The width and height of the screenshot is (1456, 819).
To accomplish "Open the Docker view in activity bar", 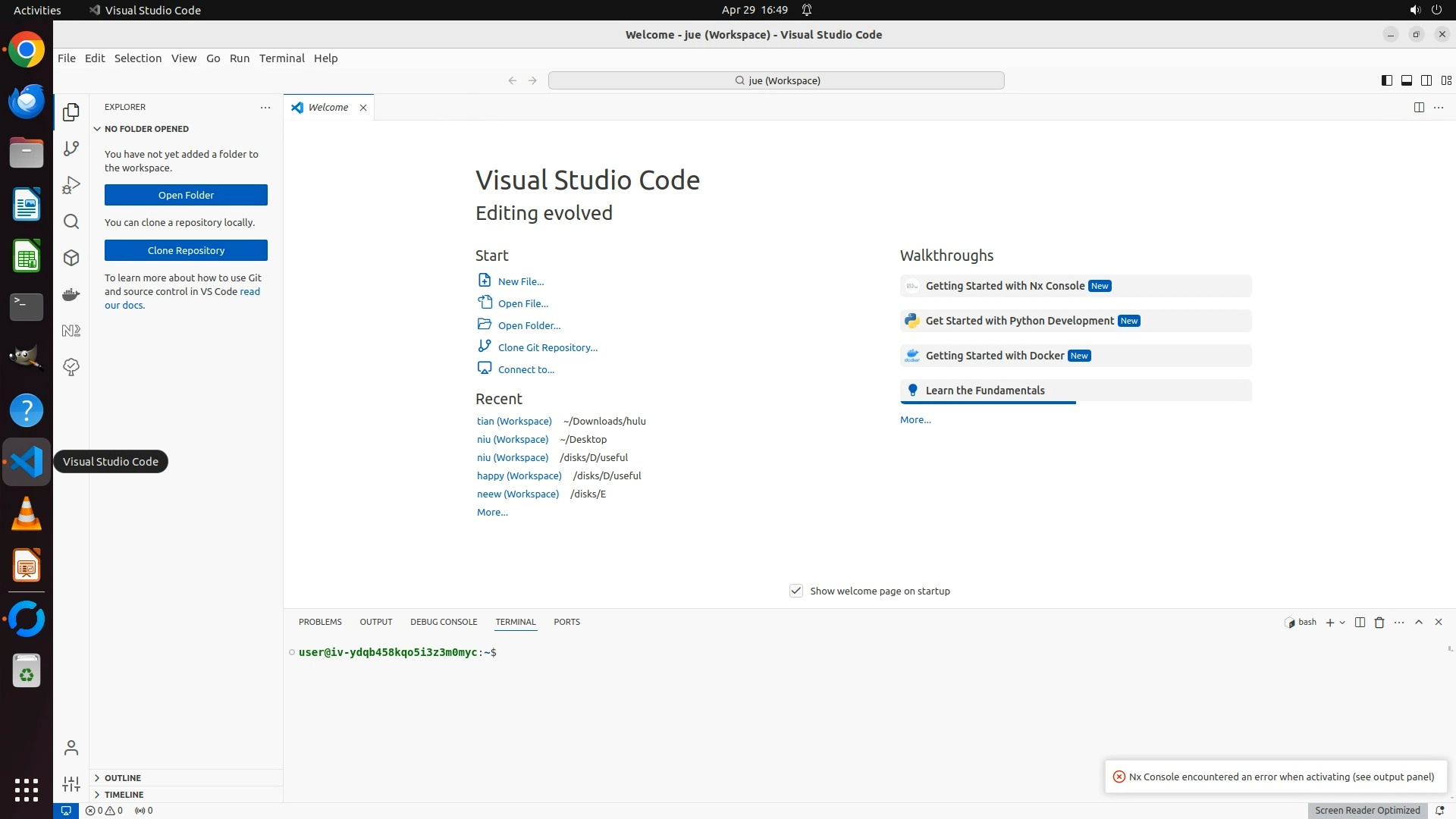I will click(x=71, y=294).
